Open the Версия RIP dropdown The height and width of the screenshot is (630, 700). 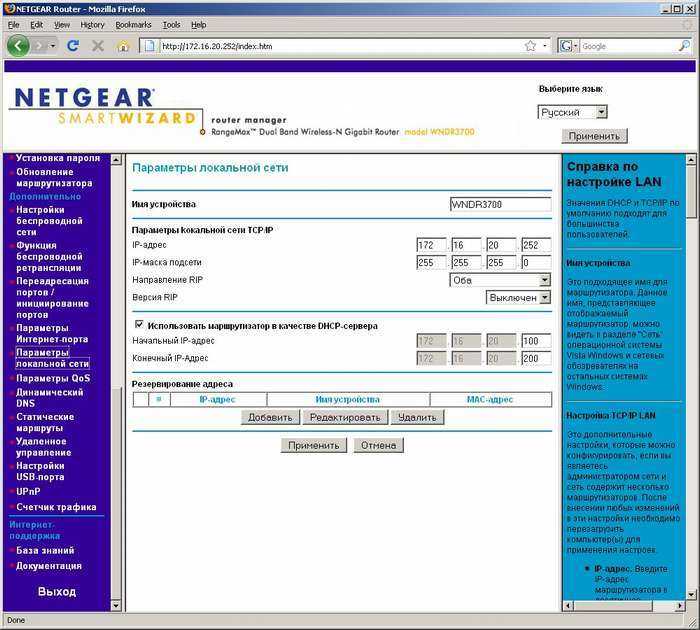click(x=518, y=297)
